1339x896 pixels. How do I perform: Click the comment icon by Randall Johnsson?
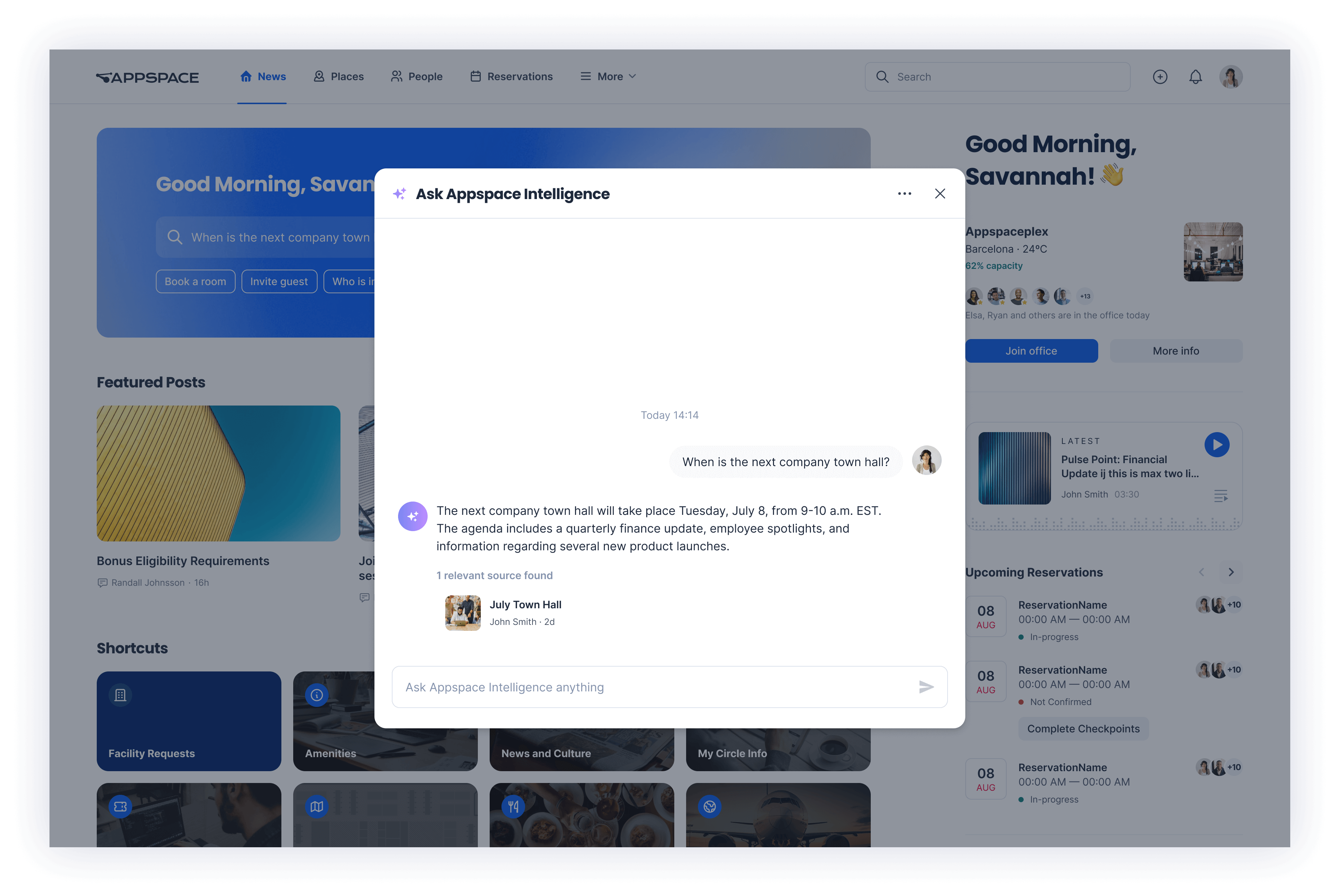click(102, 583)
